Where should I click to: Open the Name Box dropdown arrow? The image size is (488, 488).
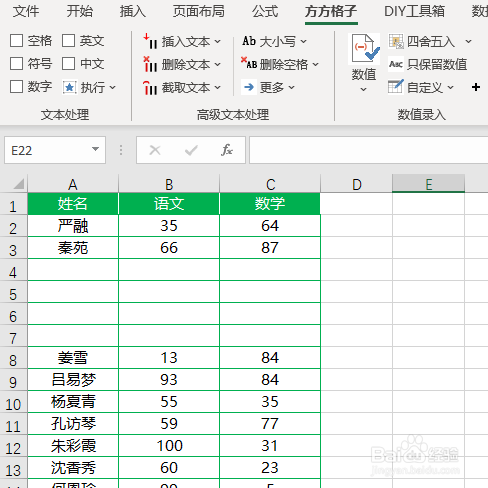96,149
